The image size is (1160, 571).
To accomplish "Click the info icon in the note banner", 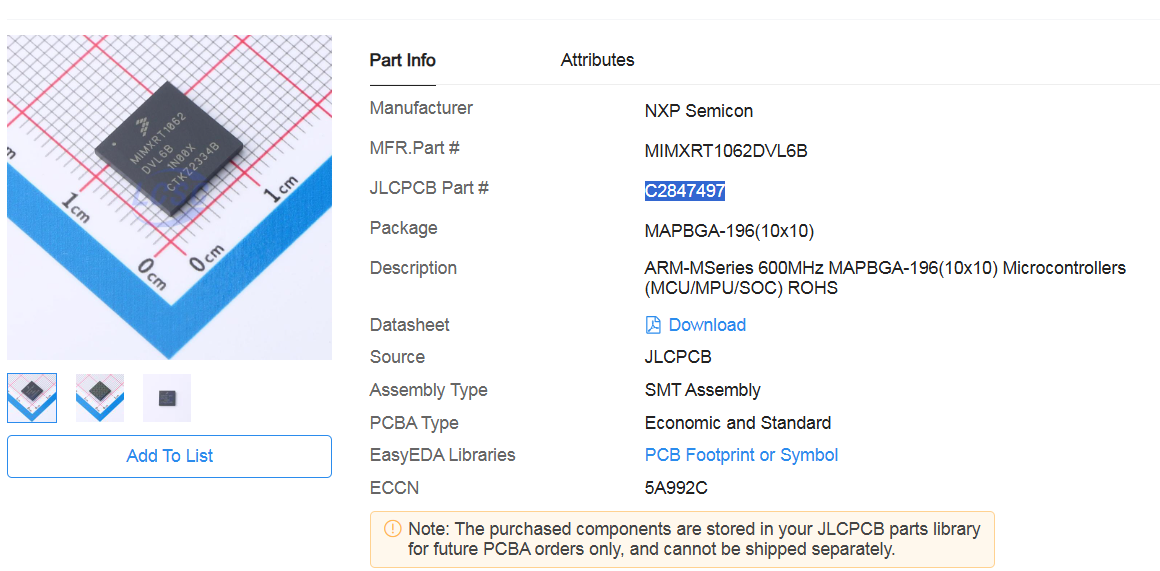I will [x=392, y=529].
